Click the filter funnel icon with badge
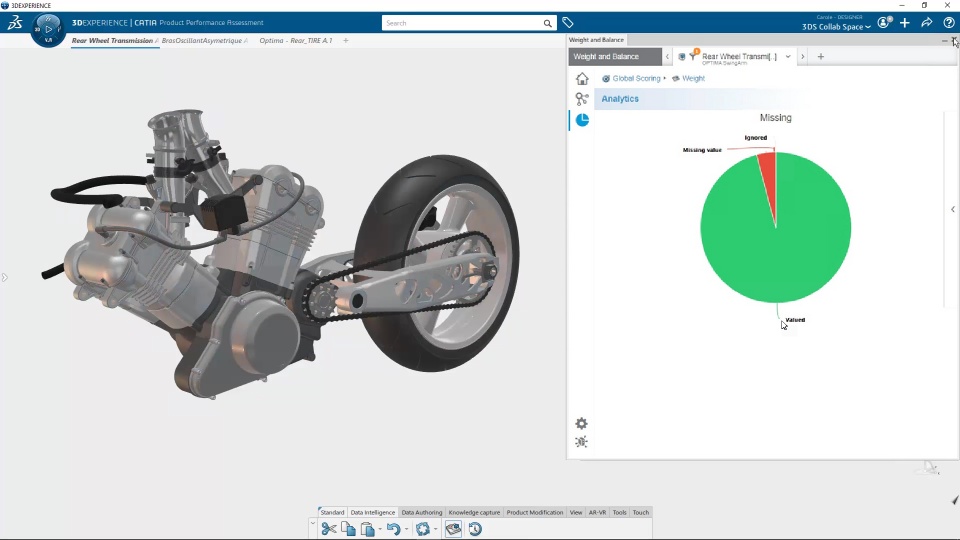The height and width of the screenshot is (540, 960). (x=693, y=56)
